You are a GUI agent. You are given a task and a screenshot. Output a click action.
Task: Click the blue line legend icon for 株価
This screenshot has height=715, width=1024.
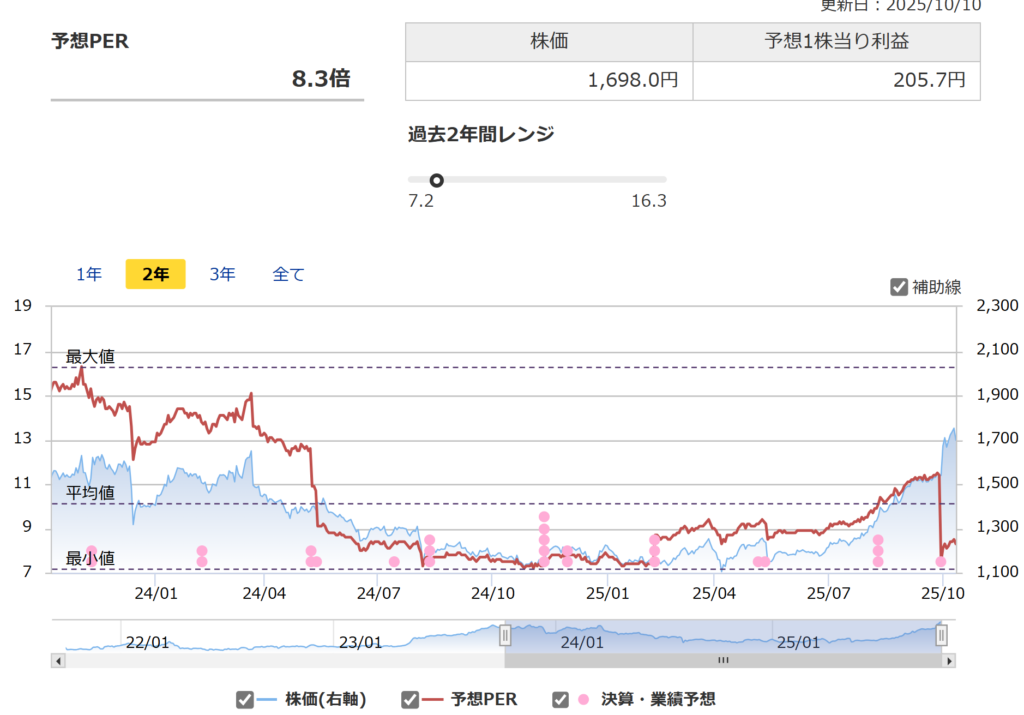[269, 700]
